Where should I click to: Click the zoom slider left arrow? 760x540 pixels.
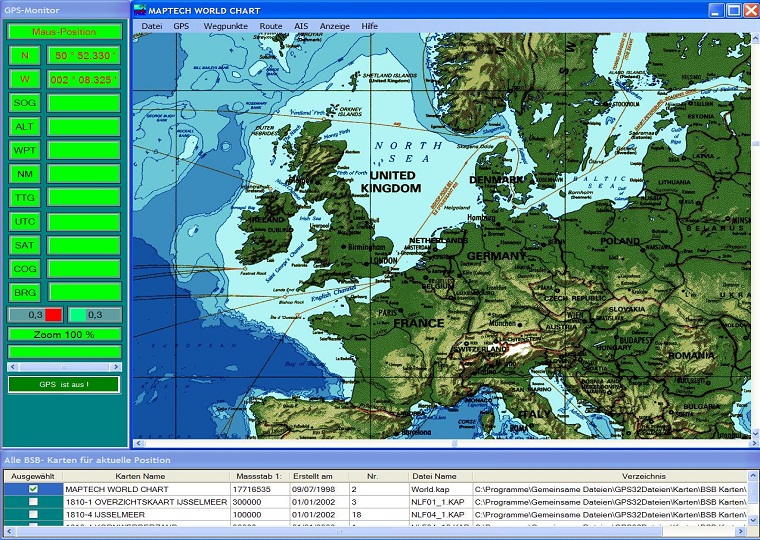[x=13, y=367]
